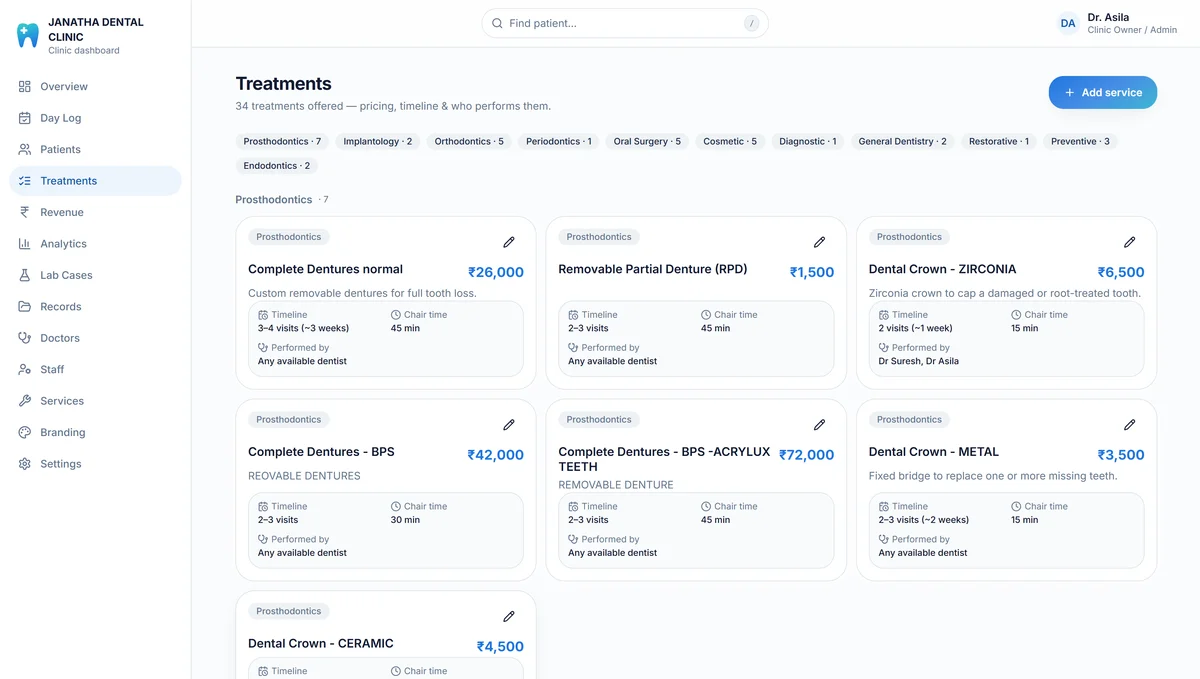Click the Add service button
Screen dimensions: 1200x679
pyautogui.click(x=1103, y=92)
